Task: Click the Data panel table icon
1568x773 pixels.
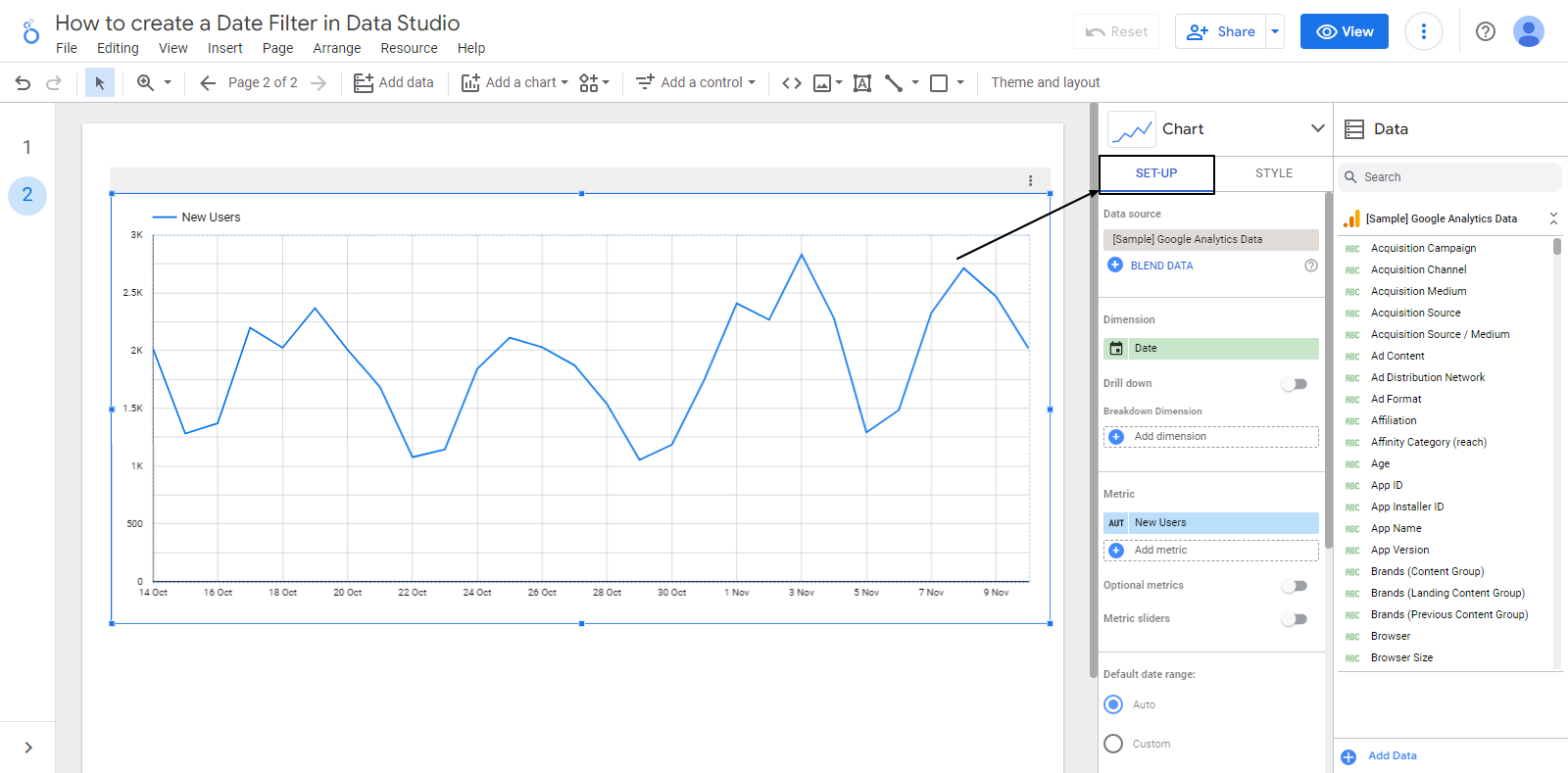Action: 1354,129
